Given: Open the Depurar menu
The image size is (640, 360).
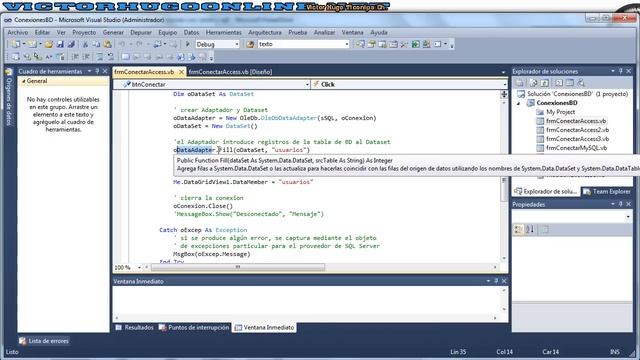Looking at the screenshot, I should click(x=141, y=32).
